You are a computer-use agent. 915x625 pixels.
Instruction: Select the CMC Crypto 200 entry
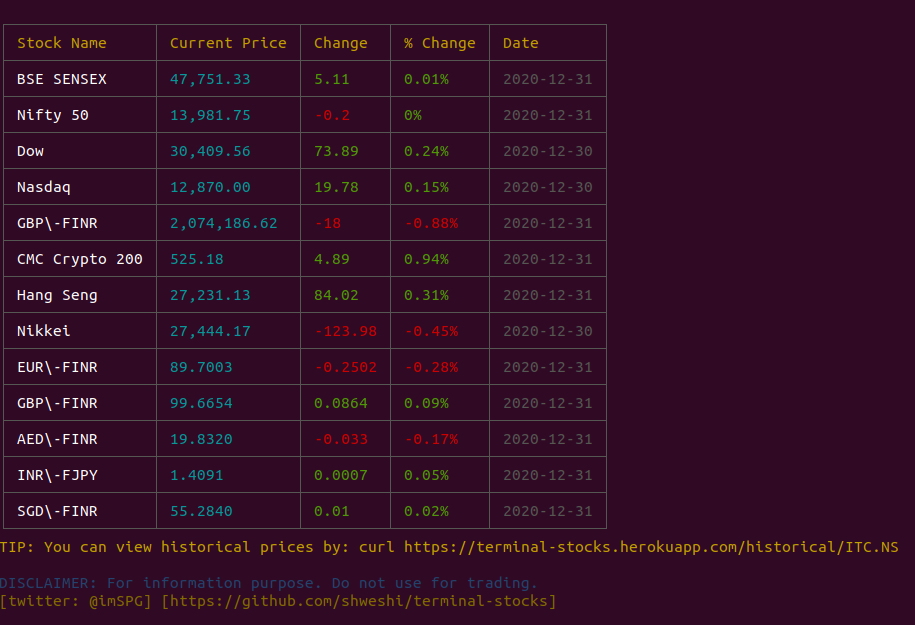click(x=73, y=259)
